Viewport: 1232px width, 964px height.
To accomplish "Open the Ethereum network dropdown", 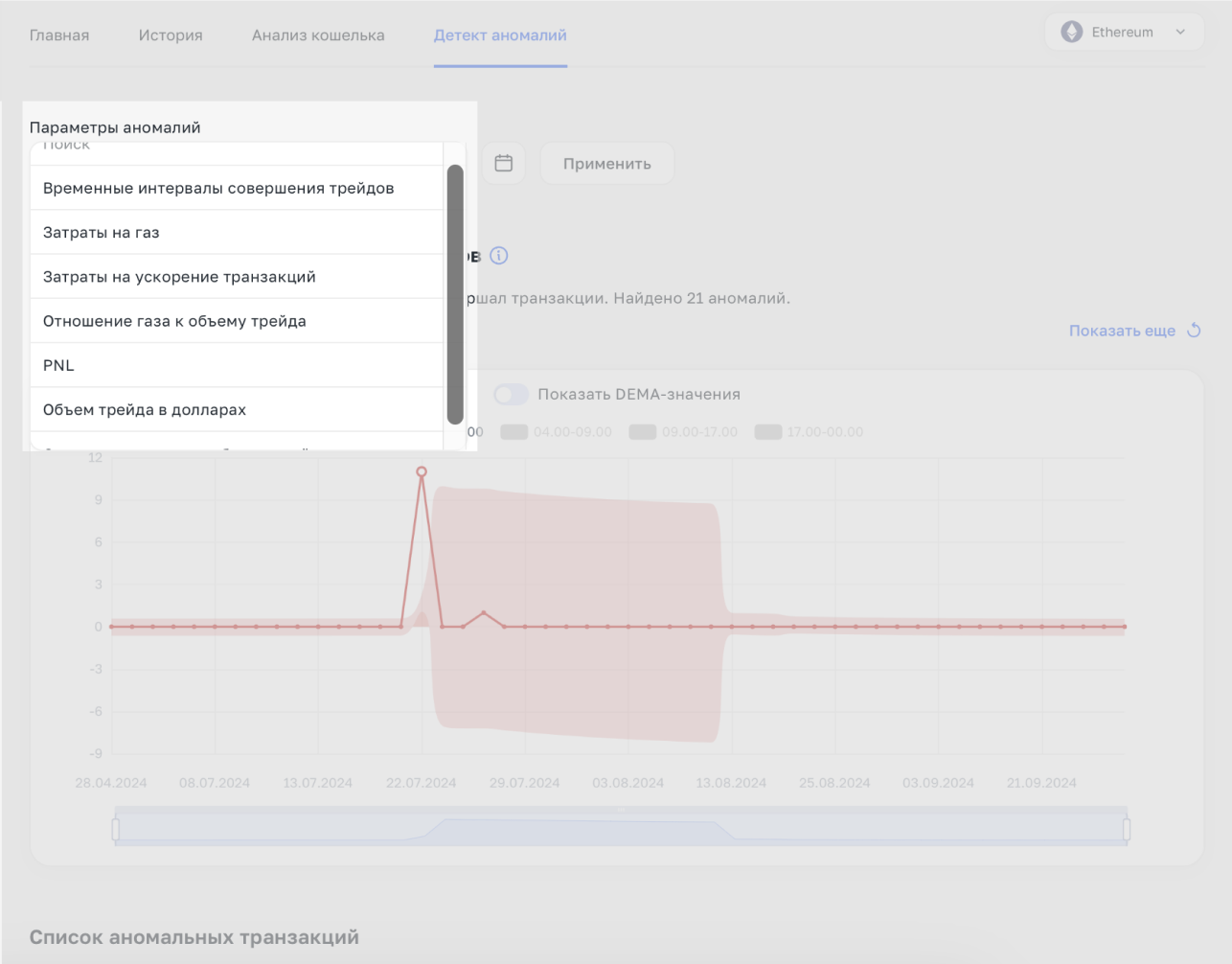I will (1124, 32).
